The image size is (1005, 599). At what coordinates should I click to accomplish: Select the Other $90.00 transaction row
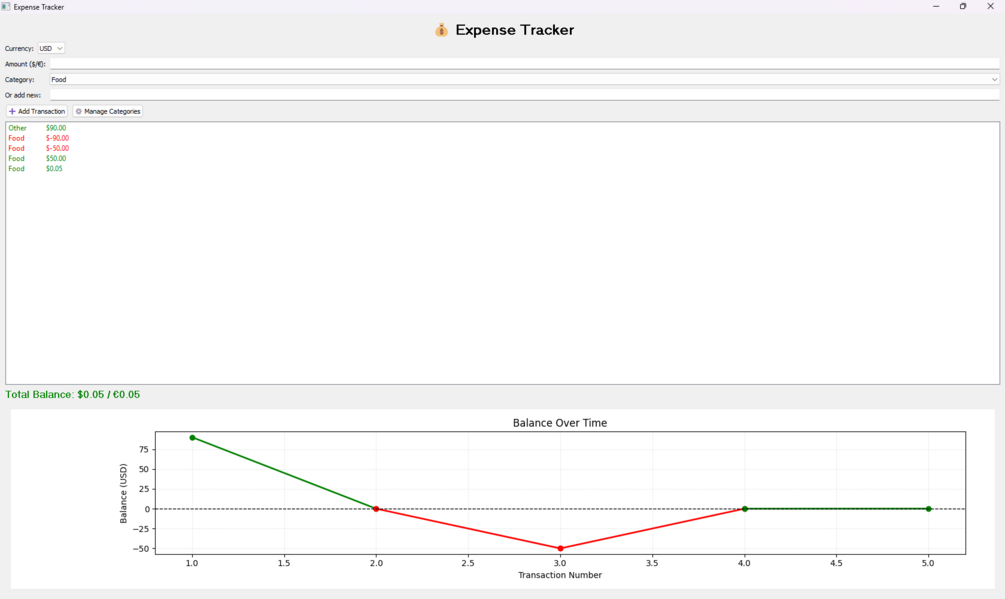click(502, 128)
